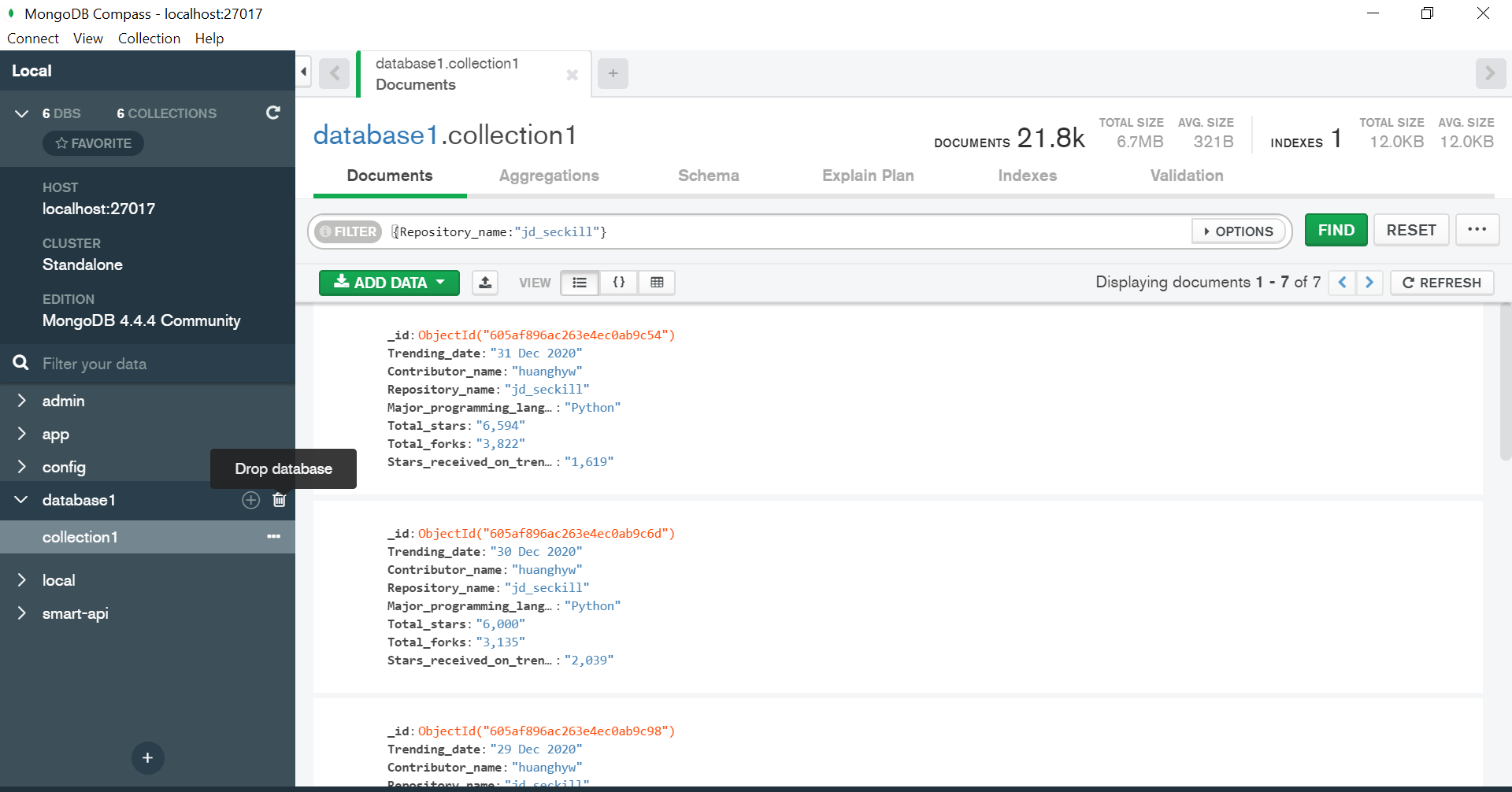The height and width of the screenshot is (792, 1512).
Task: Collapse the sidebar with arrow toggle
Action: tap(304, 72)
